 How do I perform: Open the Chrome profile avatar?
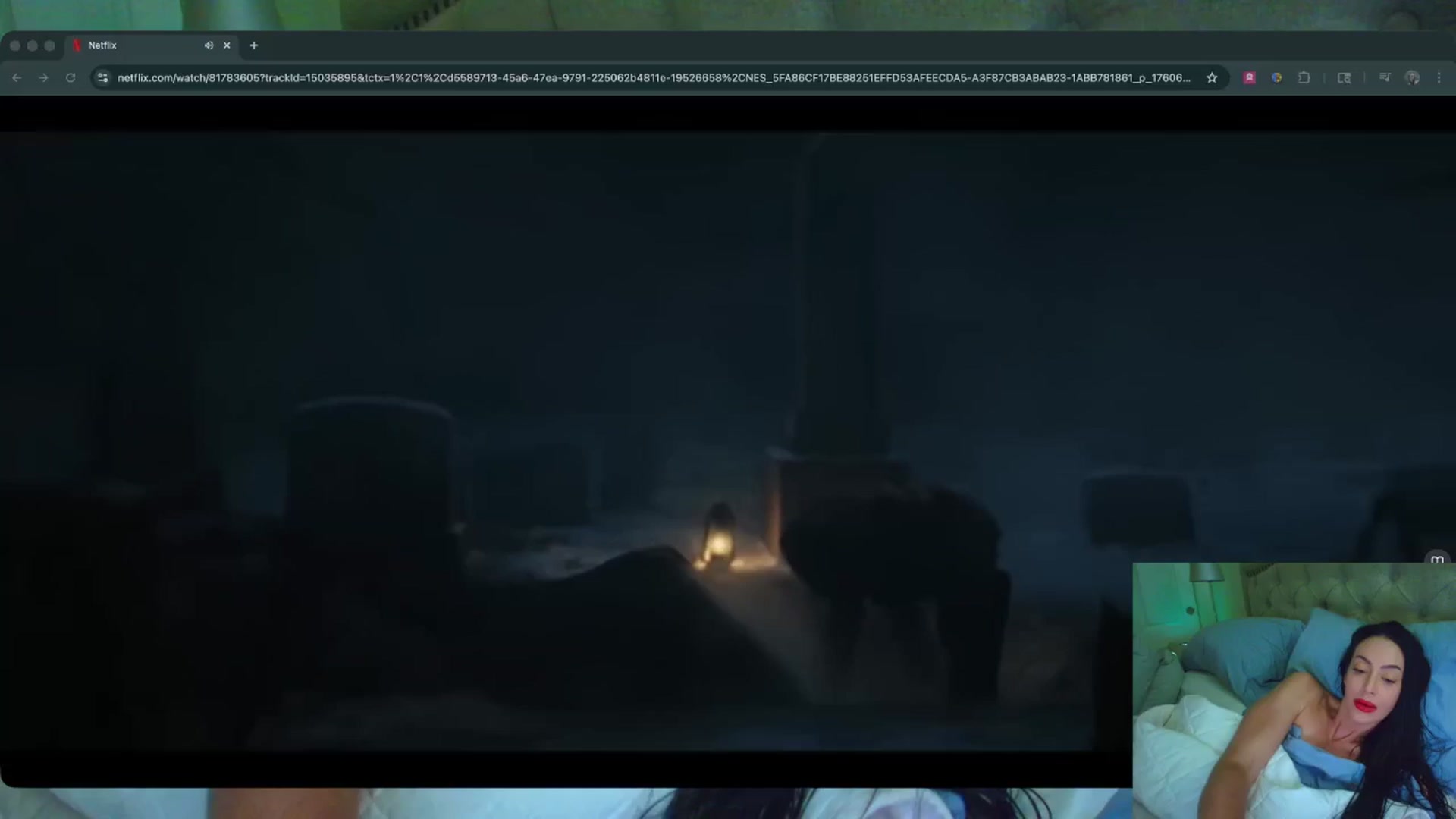pos(1412,77)
